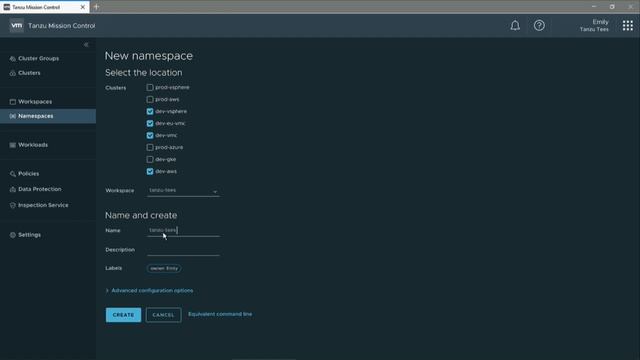Open Inspection Service in the sidebar

pos(43,205)
